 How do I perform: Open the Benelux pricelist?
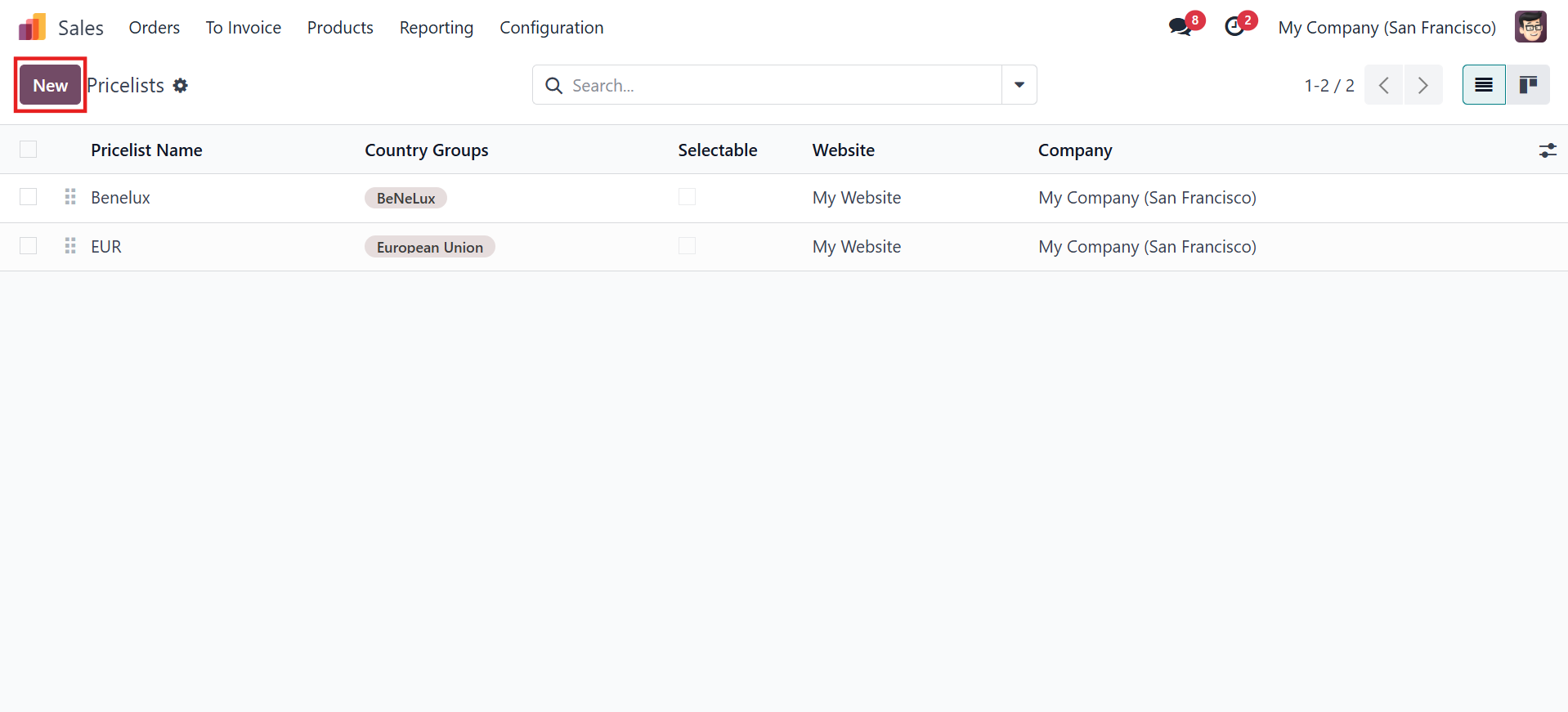(x=121, y=198)
